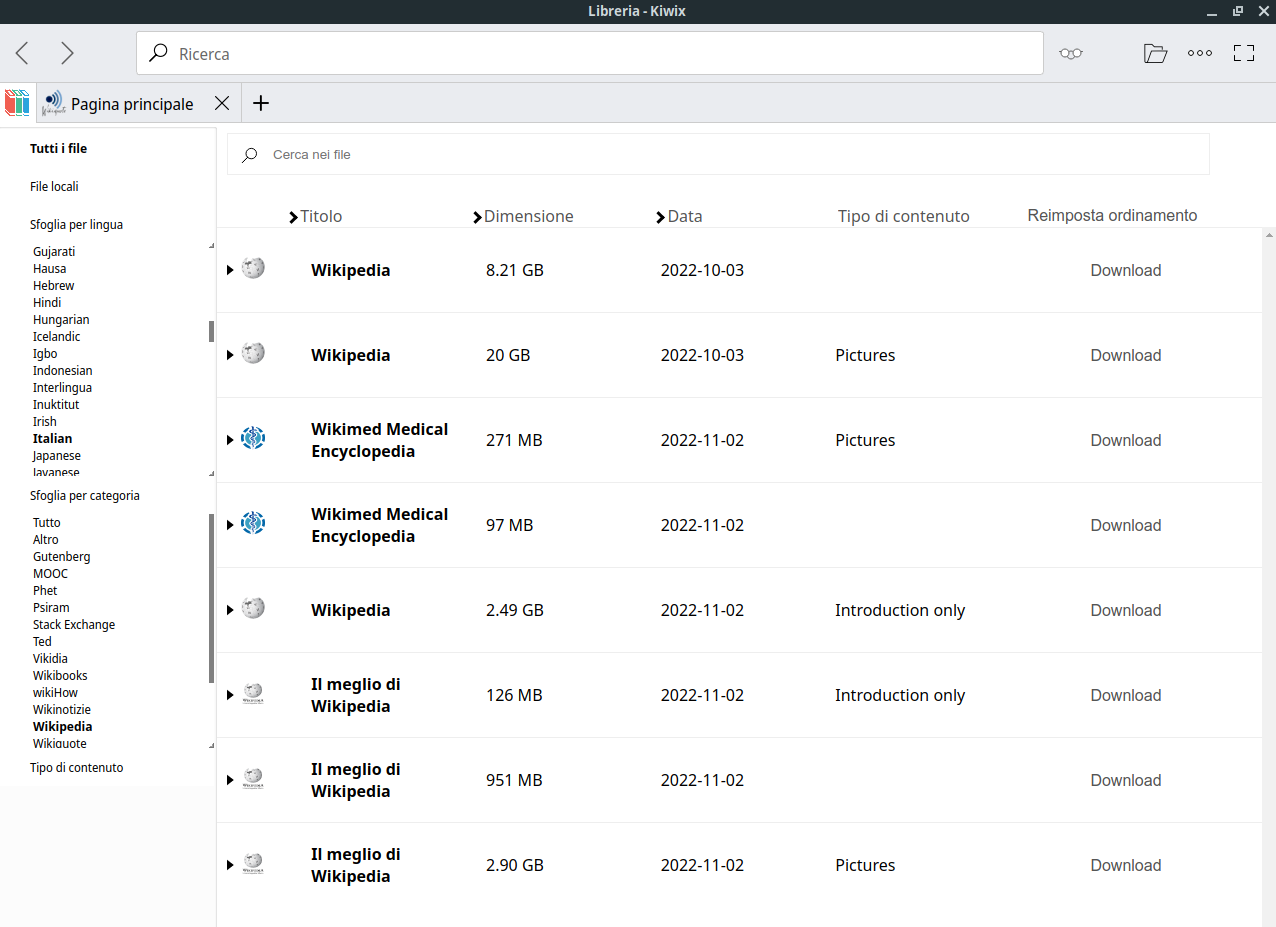Download the 2.90 GB Il meglio di Wikipedia
Screen dimensions: 1276x927
tap(1125, 865)
